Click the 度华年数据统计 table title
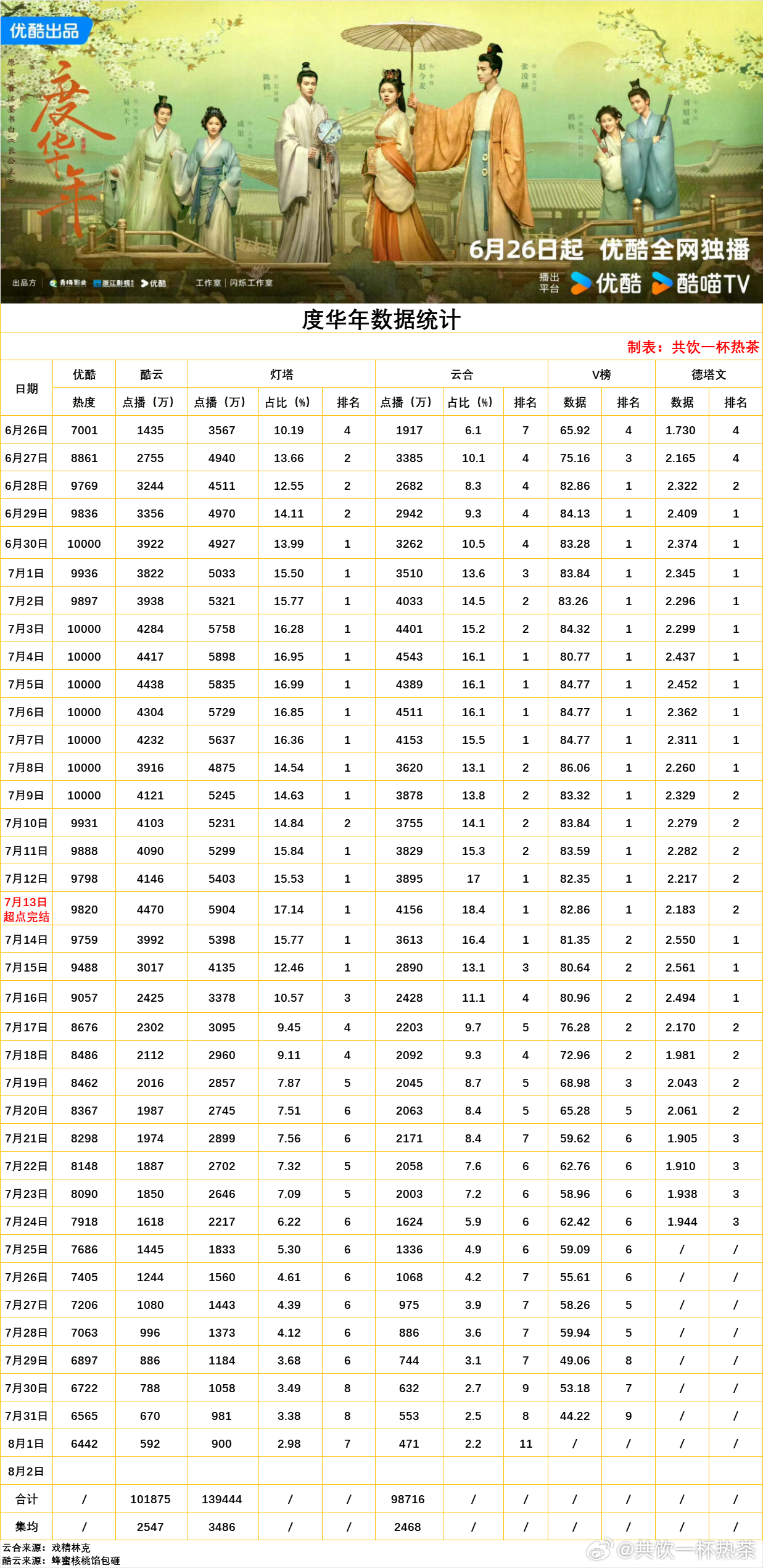The height and width of the screenshot is (1568, 763). pos(381,320)
